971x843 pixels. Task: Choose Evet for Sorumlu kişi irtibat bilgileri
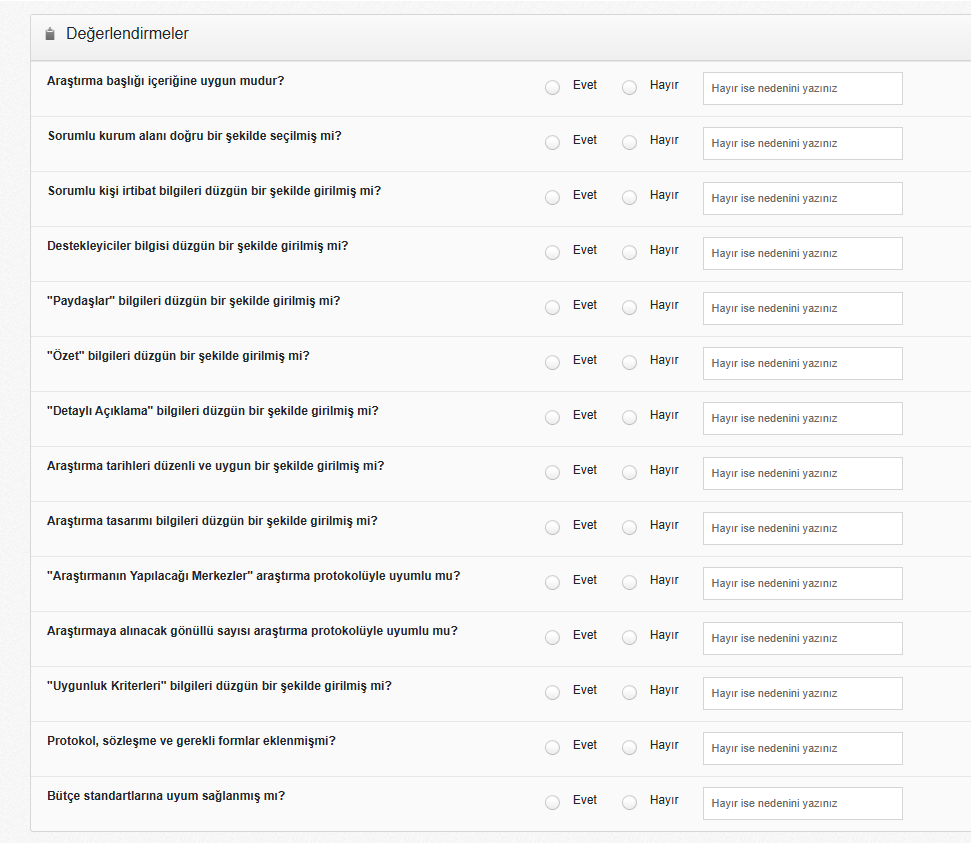click(552, 198)
